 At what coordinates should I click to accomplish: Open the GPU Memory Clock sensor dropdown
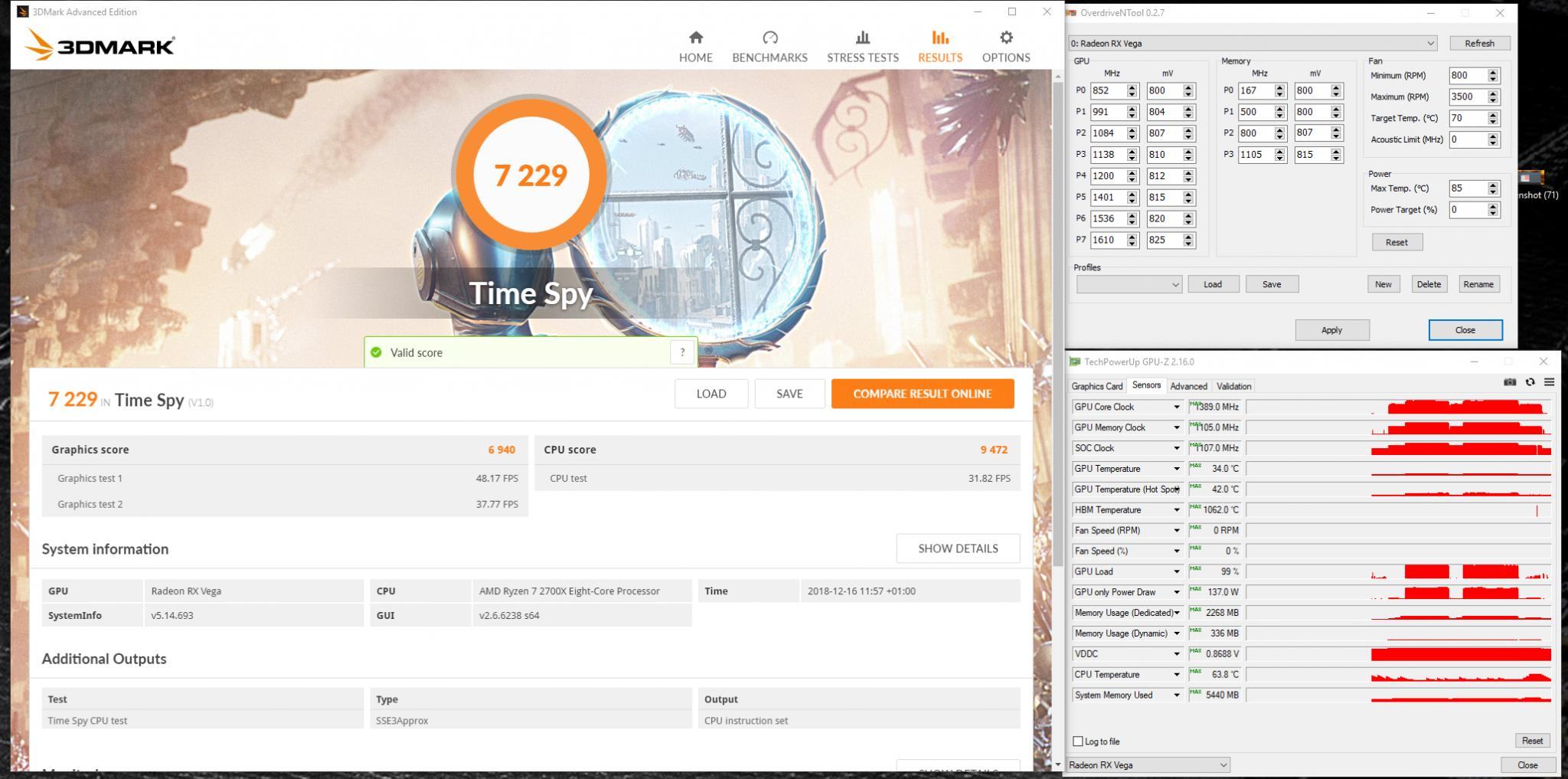pyautogui.click(x=1177, y=427)
